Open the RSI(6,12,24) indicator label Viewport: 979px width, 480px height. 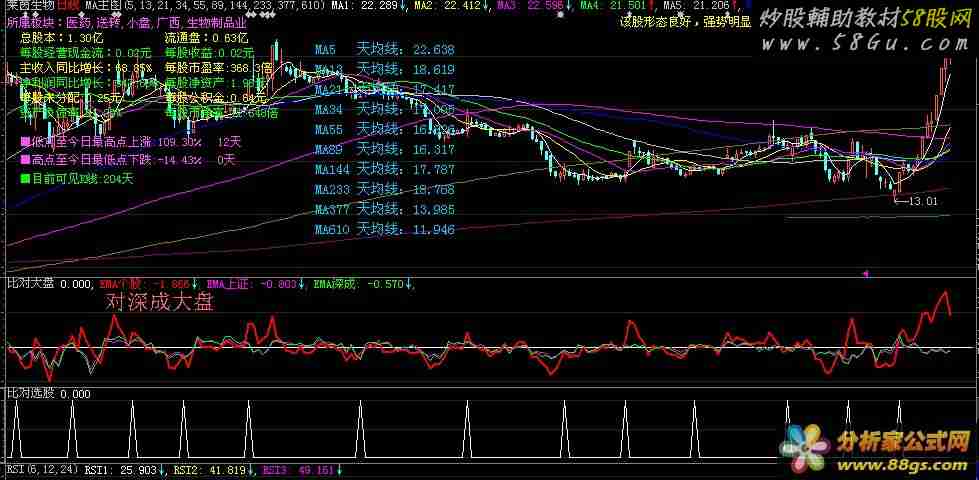pyautogui.click(x=40, y=468)
